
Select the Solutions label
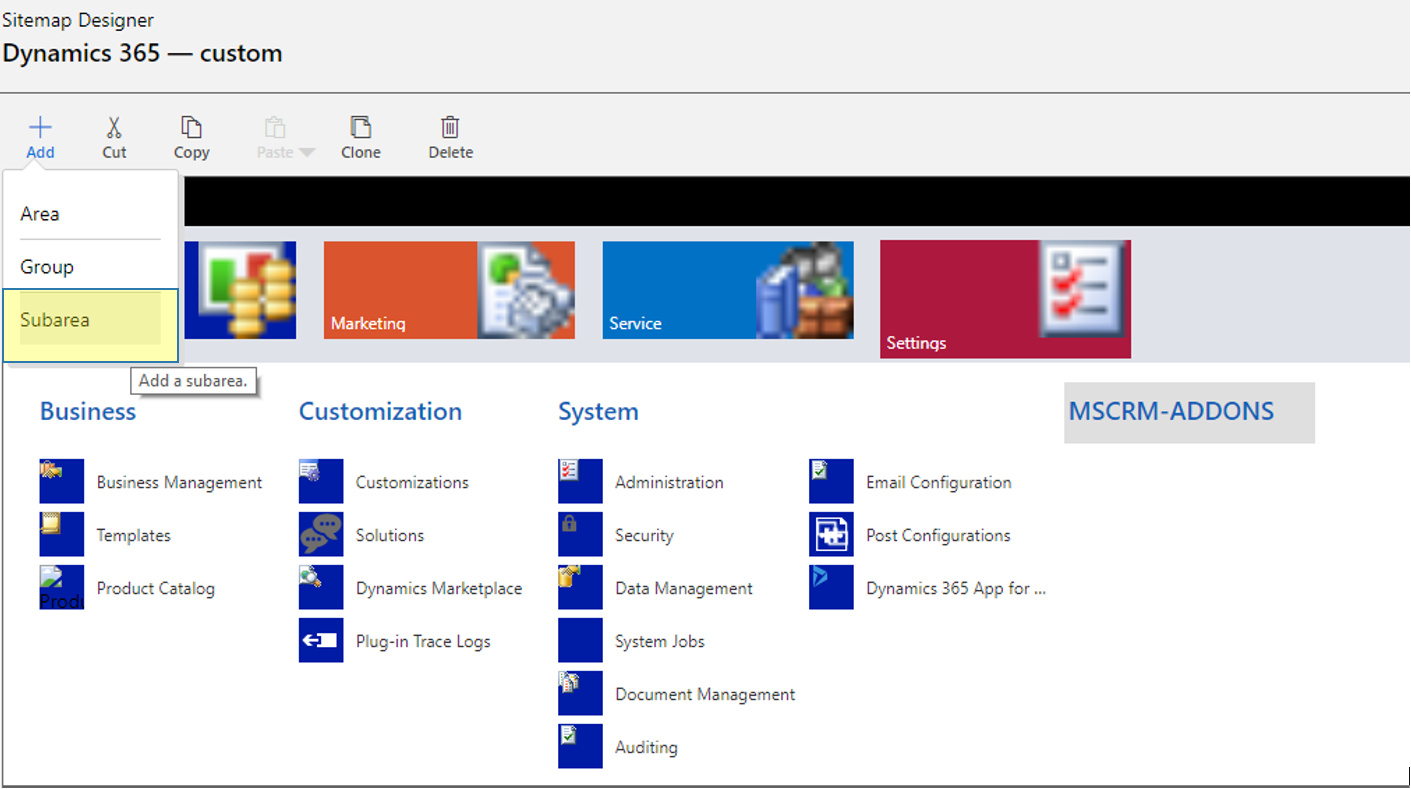point(390,535)
